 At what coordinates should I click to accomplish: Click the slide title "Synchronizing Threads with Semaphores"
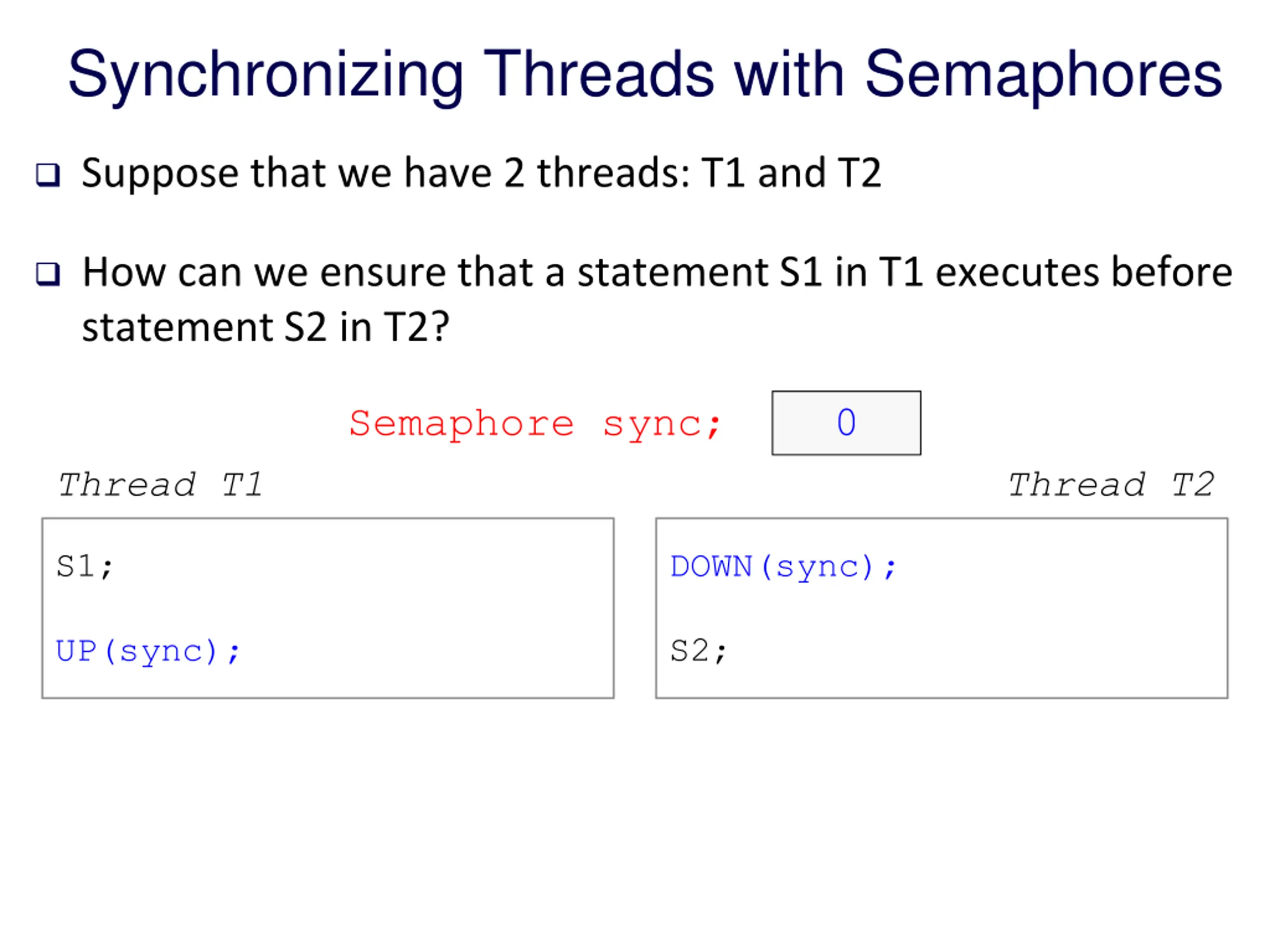645,76
